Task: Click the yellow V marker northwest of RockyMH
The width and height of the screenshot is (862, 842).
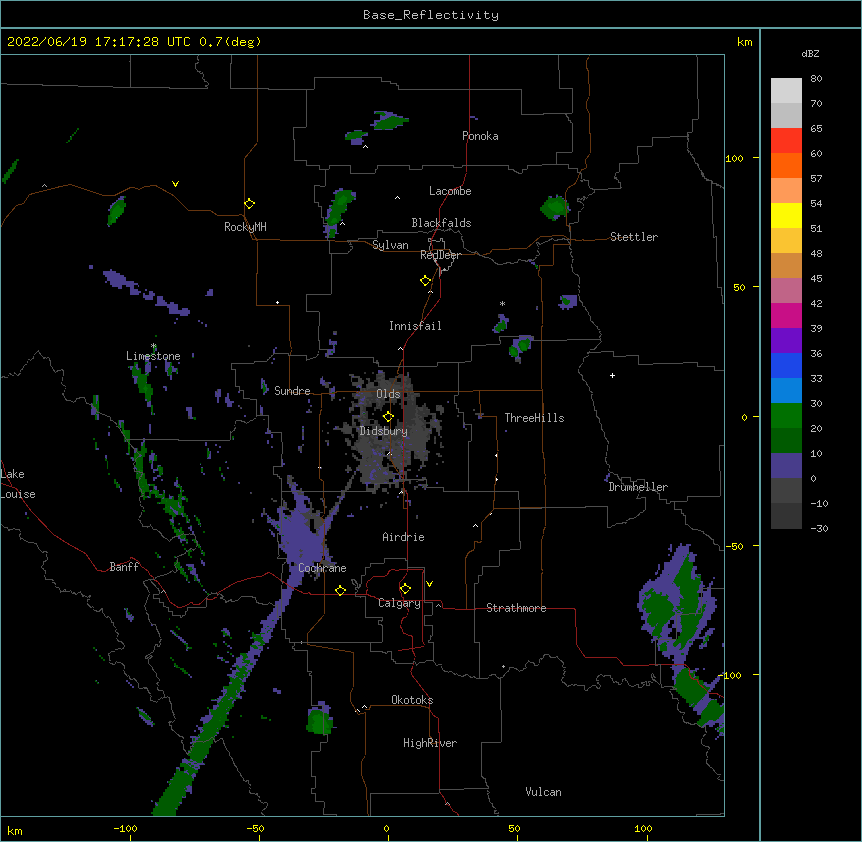Action: click(175, 184)
